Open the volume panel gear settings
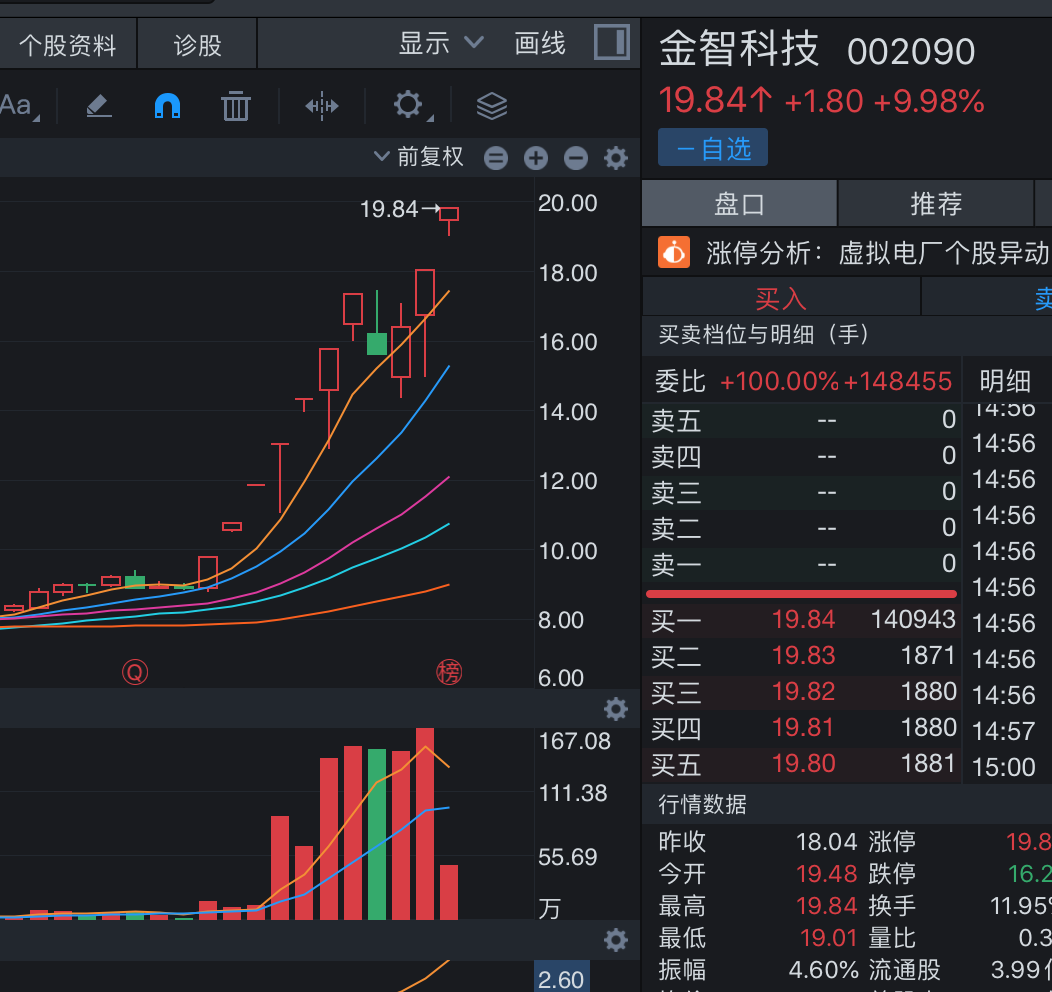Viewport: 1052px width, 992px height. click(x=616, y=710)
